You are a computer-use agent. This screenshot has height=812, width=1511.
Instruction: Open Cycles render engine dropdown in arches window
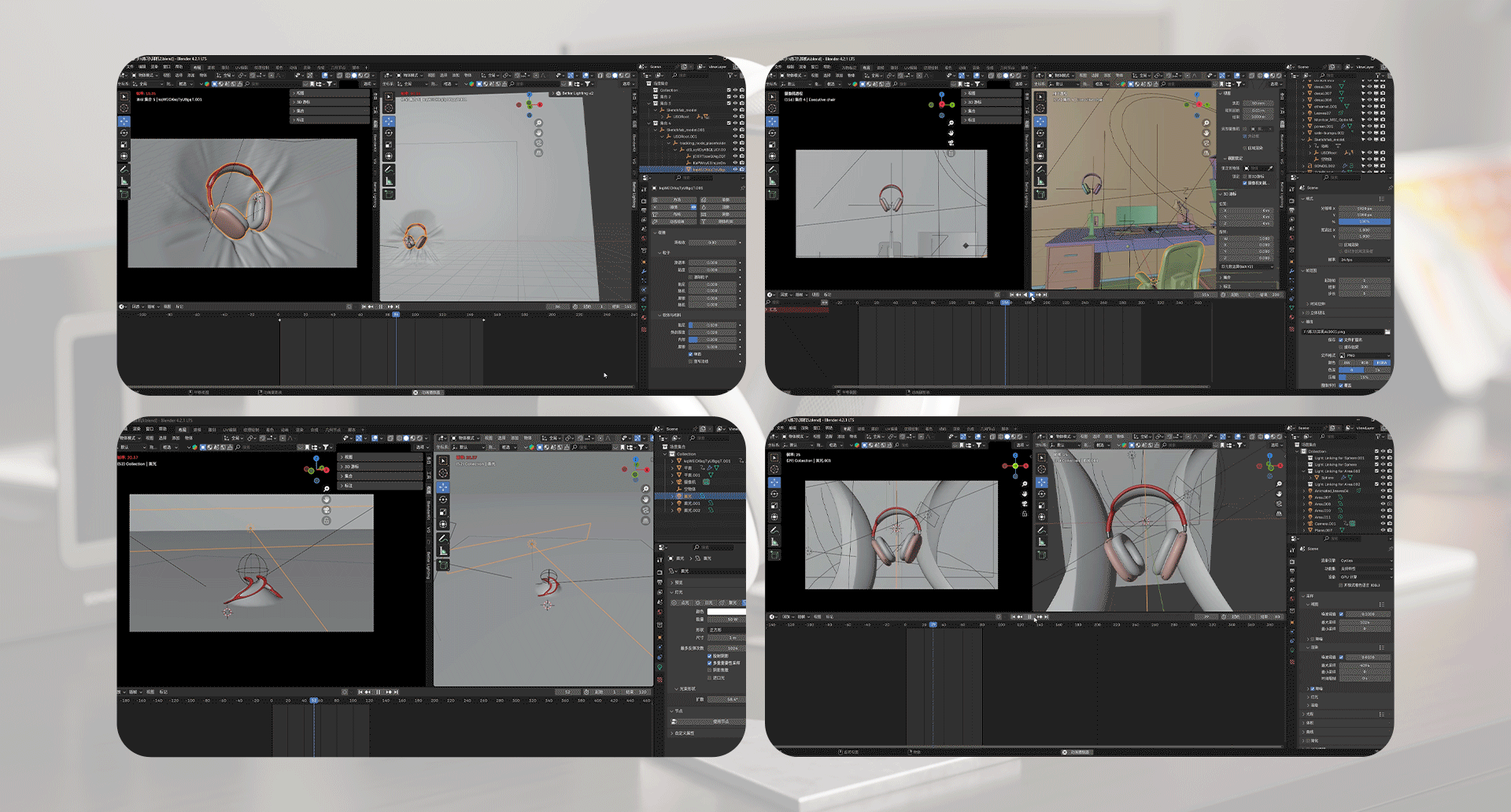1365,561
